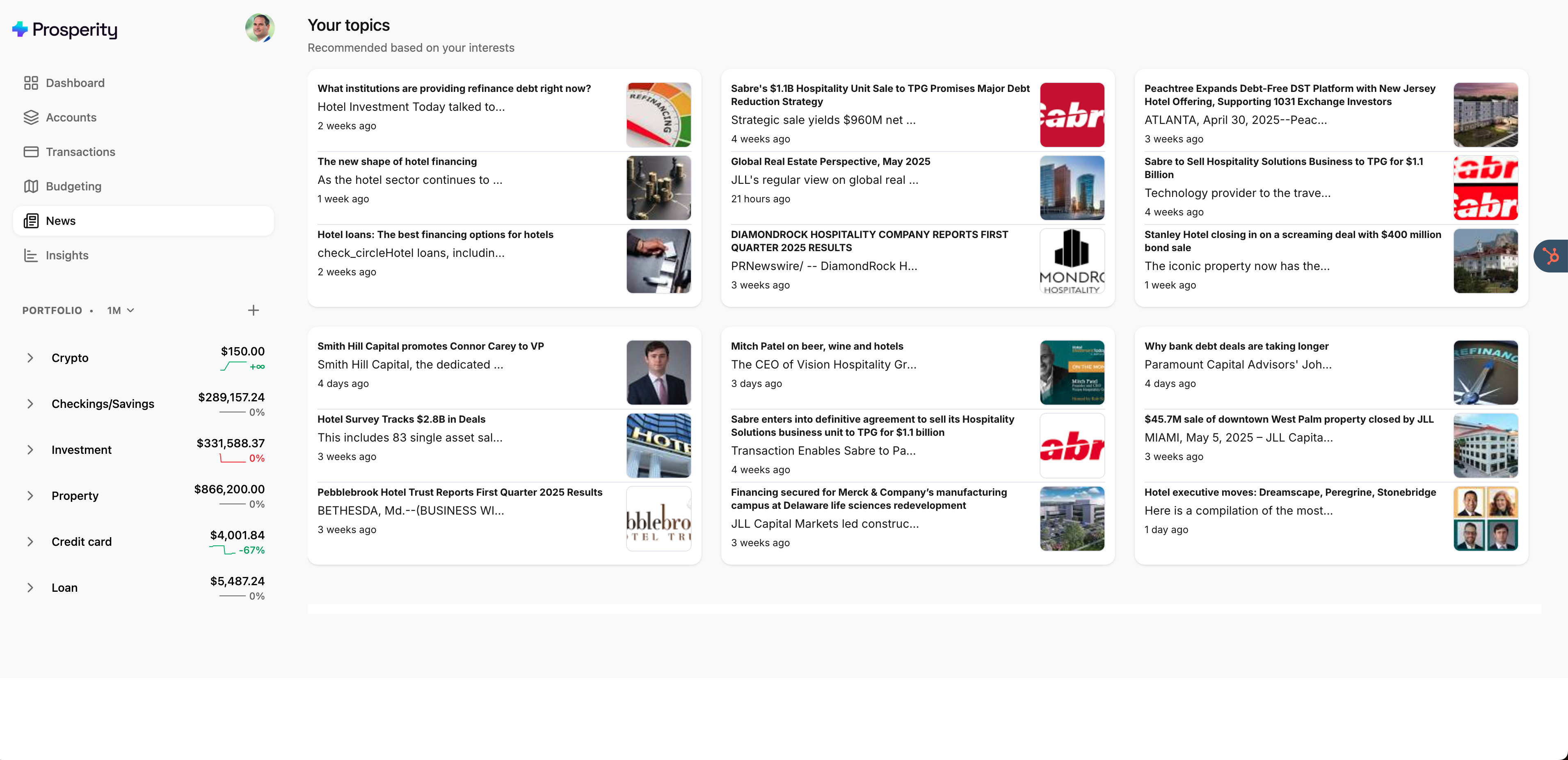
Task: Expand the Credit card section
Action: click(x=30, y=542)
